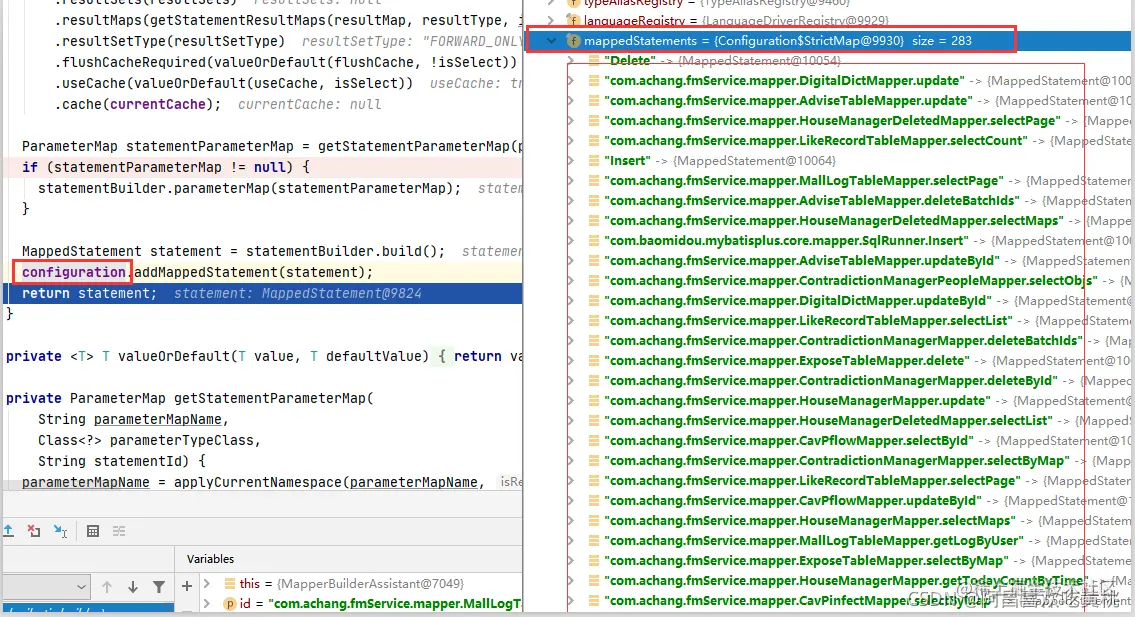1135x617 pixels.
Task: Click the entry icon for ExposeTableMapper.delete
Action: click(x=594, y=361)
